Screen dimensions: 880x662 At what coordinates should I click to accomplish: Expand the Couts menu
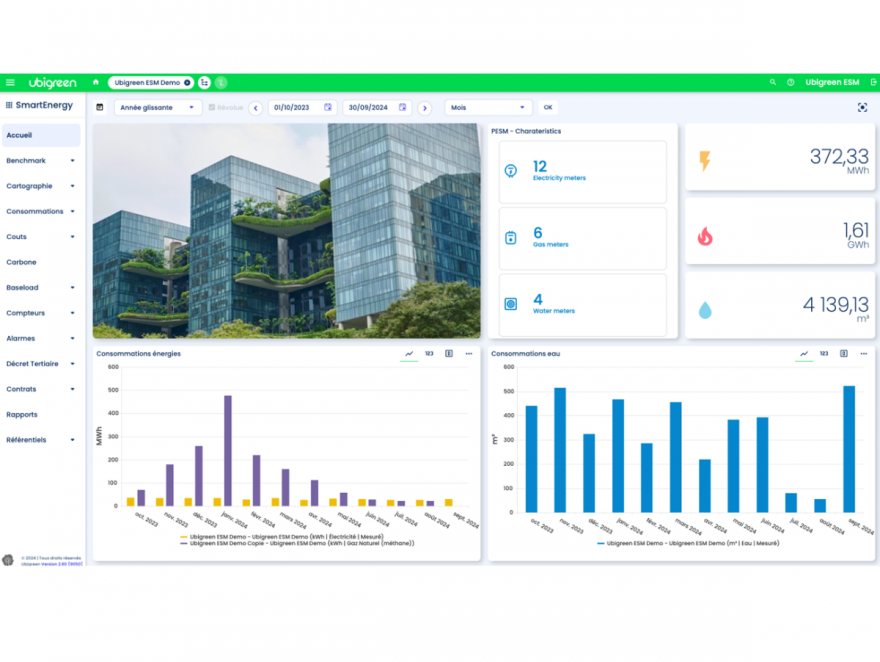click(x=40, y=237)
